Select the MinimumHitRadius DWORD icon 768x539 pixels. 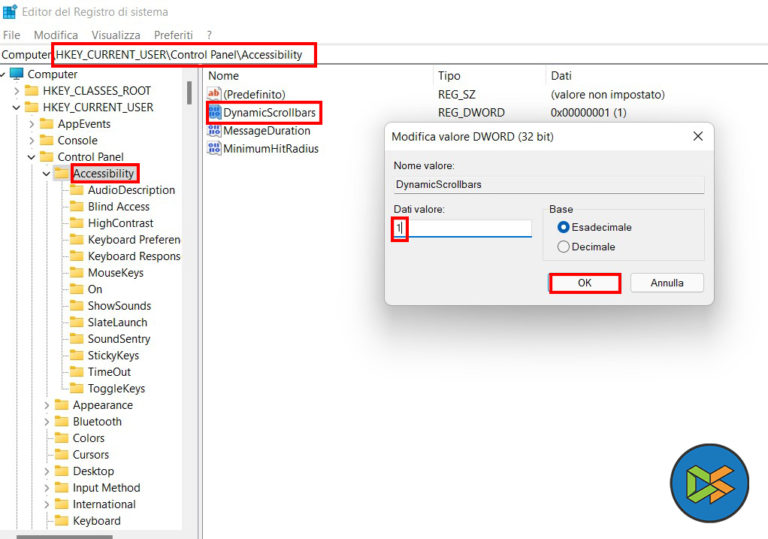pyautogui.click(x=214, y=148)
